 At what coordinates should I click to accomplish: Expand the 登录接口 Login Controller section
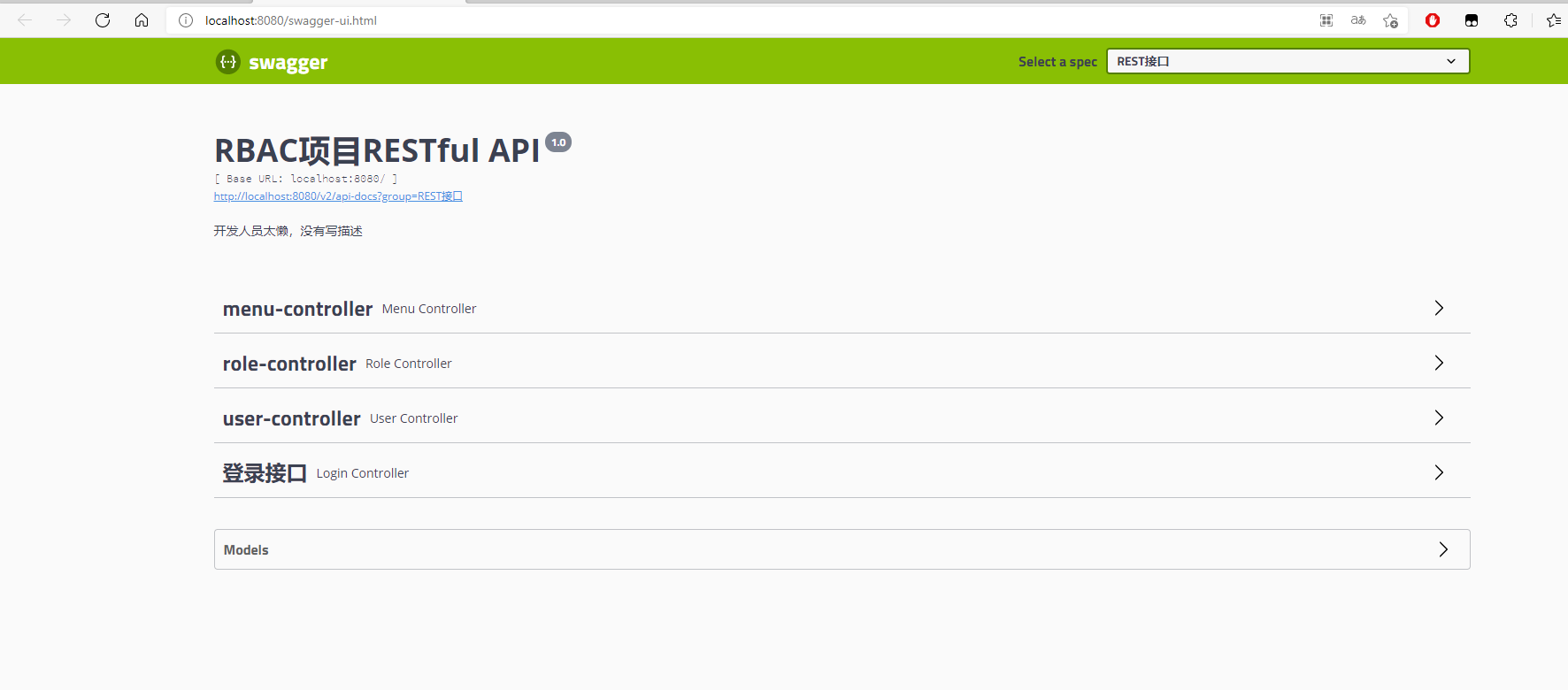[842, 473]
